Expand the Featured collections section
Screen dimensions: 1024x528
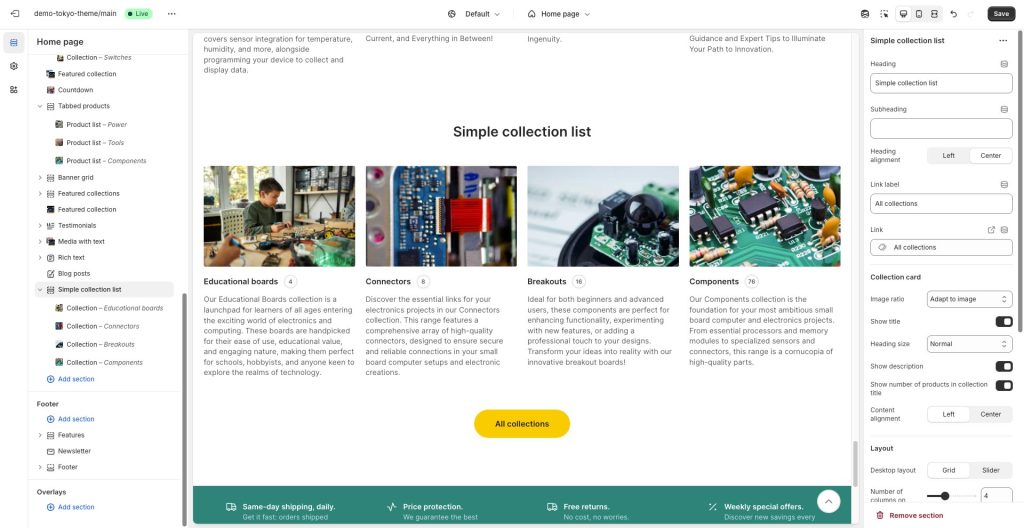40,194
